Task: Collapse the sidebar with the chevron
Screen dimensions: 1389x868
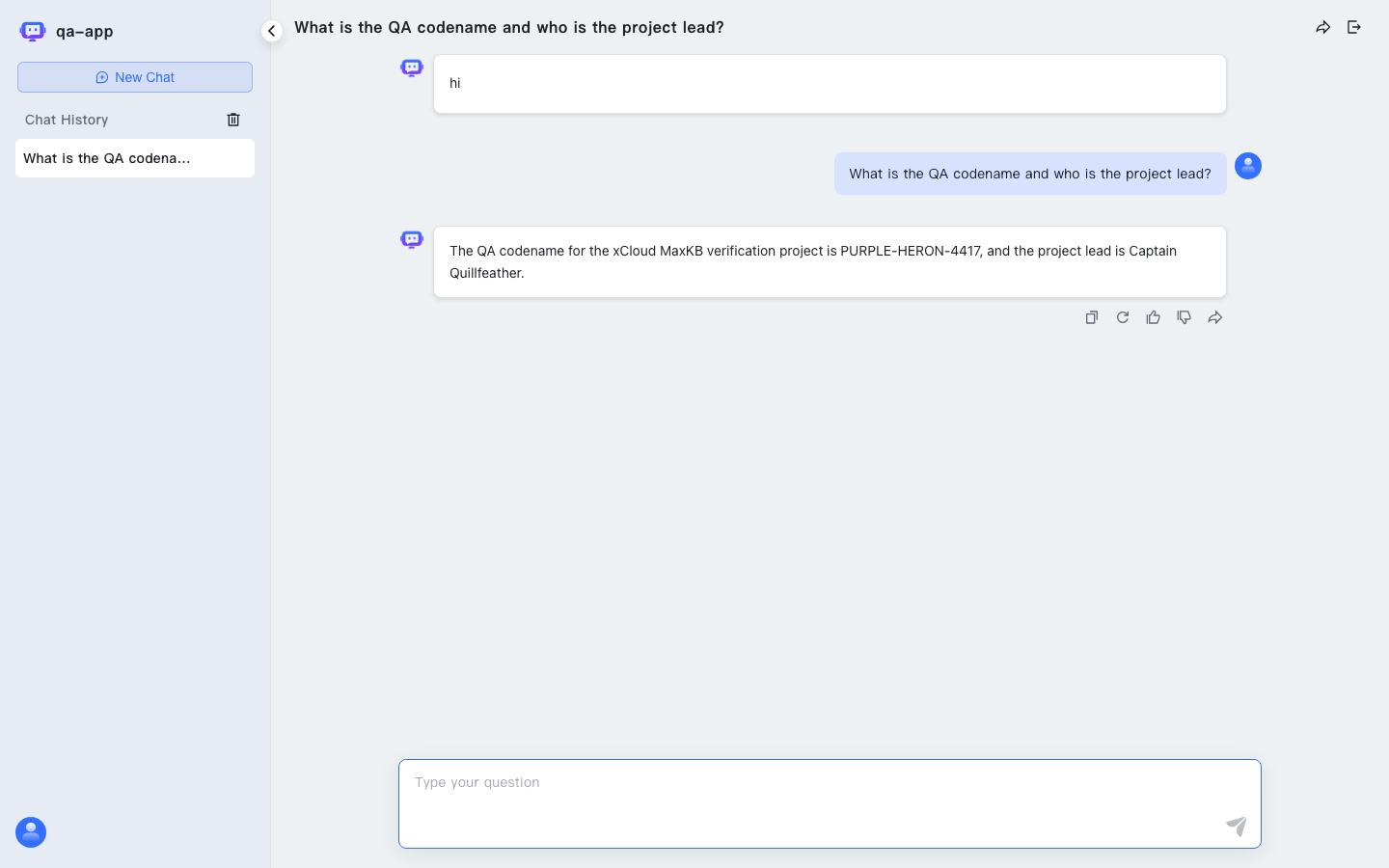Action: click(272, 31)
